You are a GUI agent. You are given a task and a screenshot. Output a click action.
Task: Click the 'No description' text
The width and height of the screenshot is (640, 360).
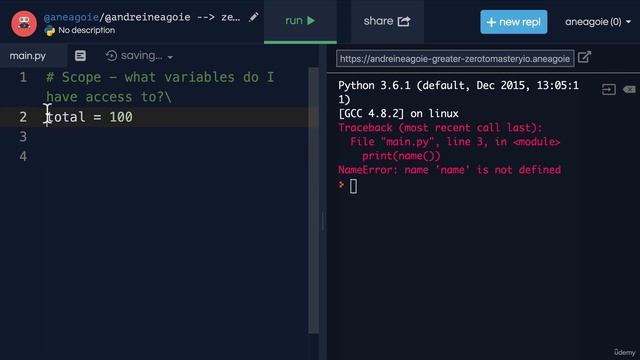pyautogui.click(x=87, y=30)
